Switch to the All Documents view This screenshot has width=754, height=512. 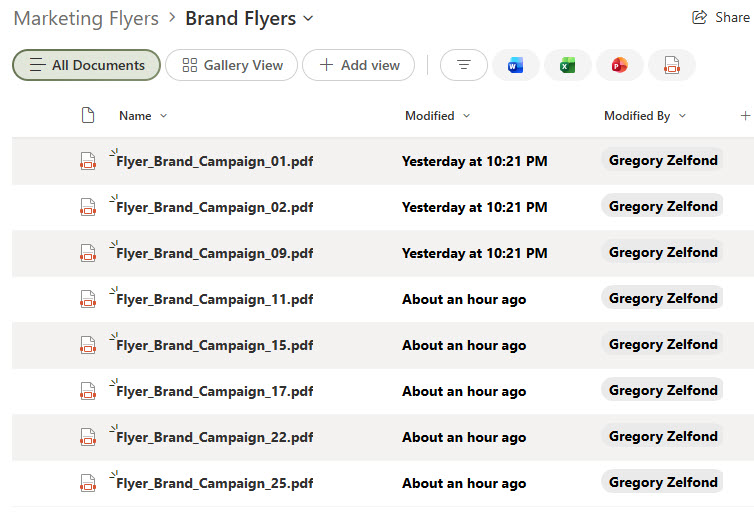pyautogui.click(x=86, y=65)
